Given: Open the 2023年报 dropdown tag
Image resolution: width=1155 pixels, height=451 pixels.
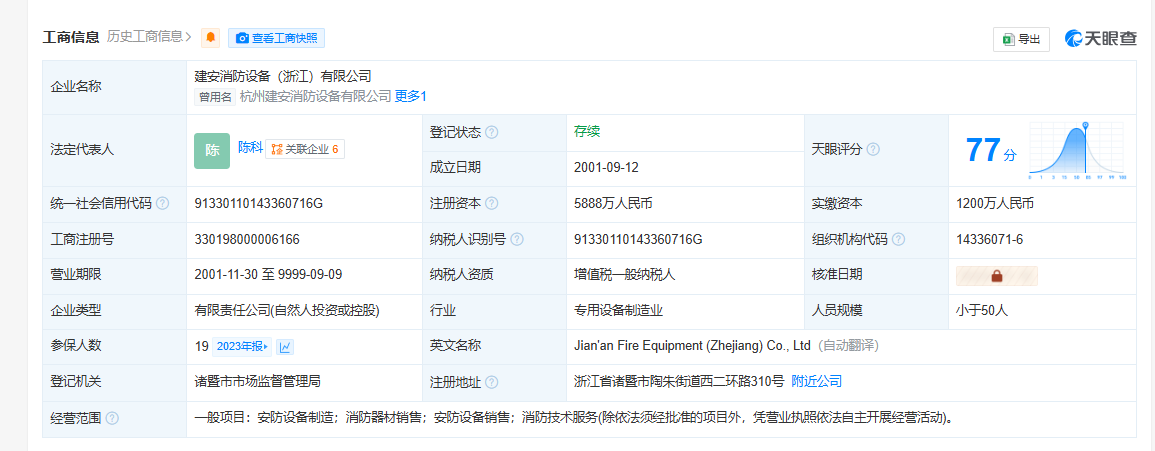Looking at the screenshot, I should [x=242, y=346].
